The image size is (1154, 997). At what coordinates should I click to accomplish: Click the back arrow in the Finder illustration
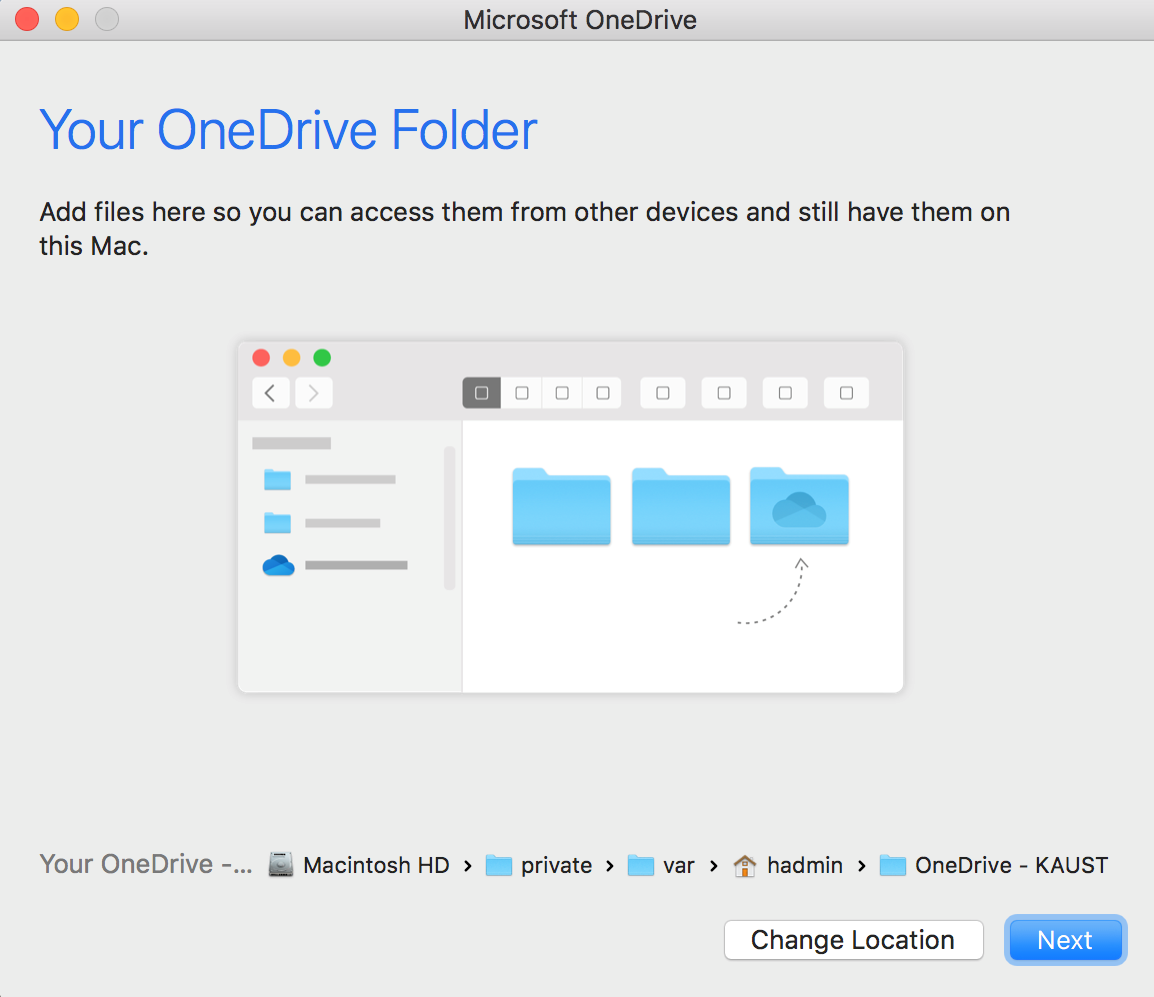coord(270,392)
